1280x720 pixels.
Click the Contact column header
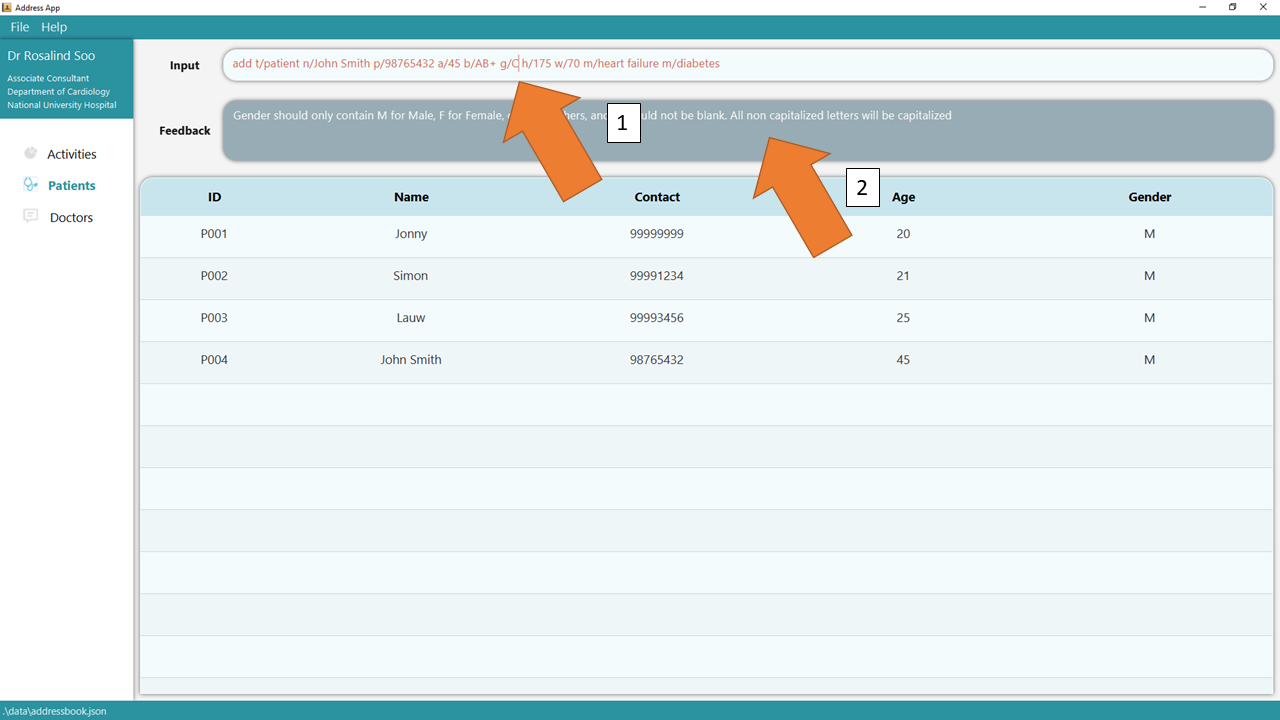pos(657,197)
